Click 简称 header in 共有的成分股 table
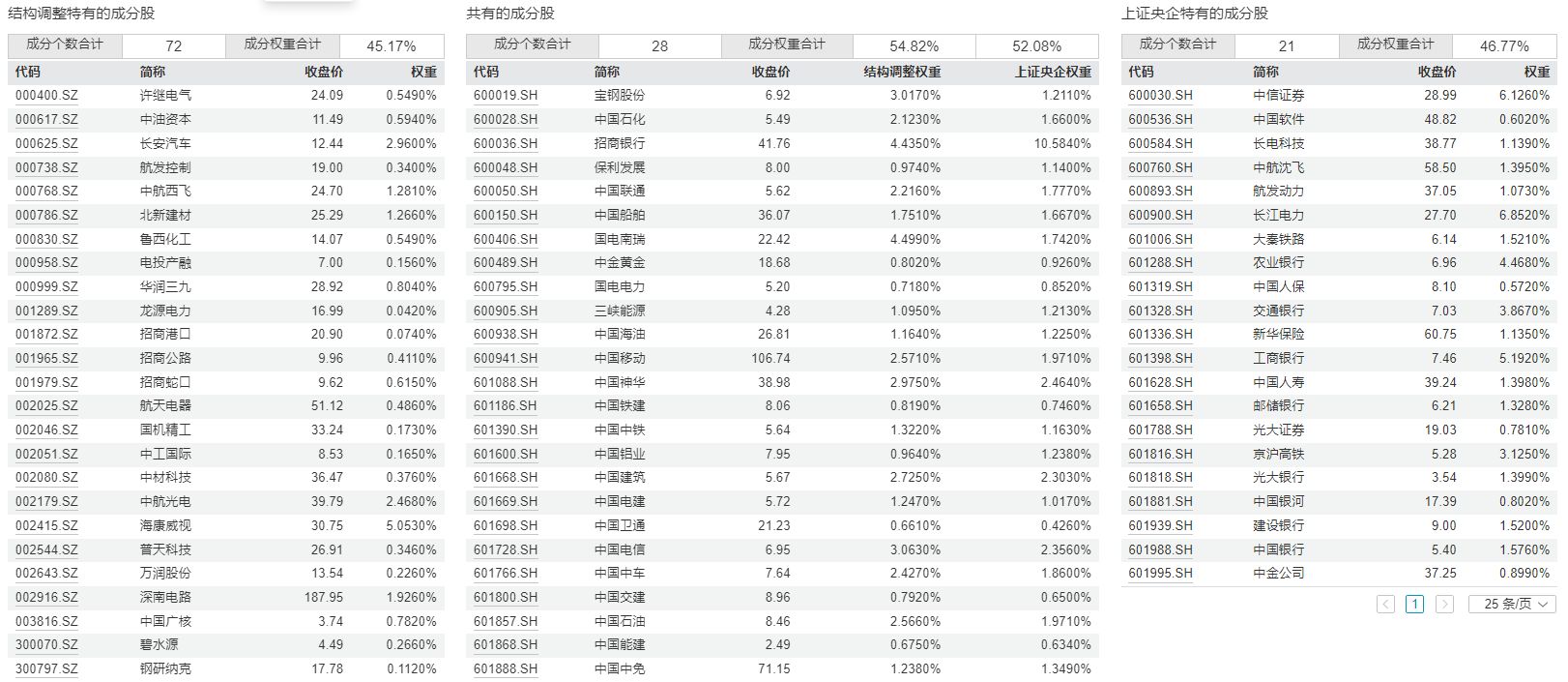The height and width of the screenshot is (682, 1568). pyautogui.click(x=607, y=72)
